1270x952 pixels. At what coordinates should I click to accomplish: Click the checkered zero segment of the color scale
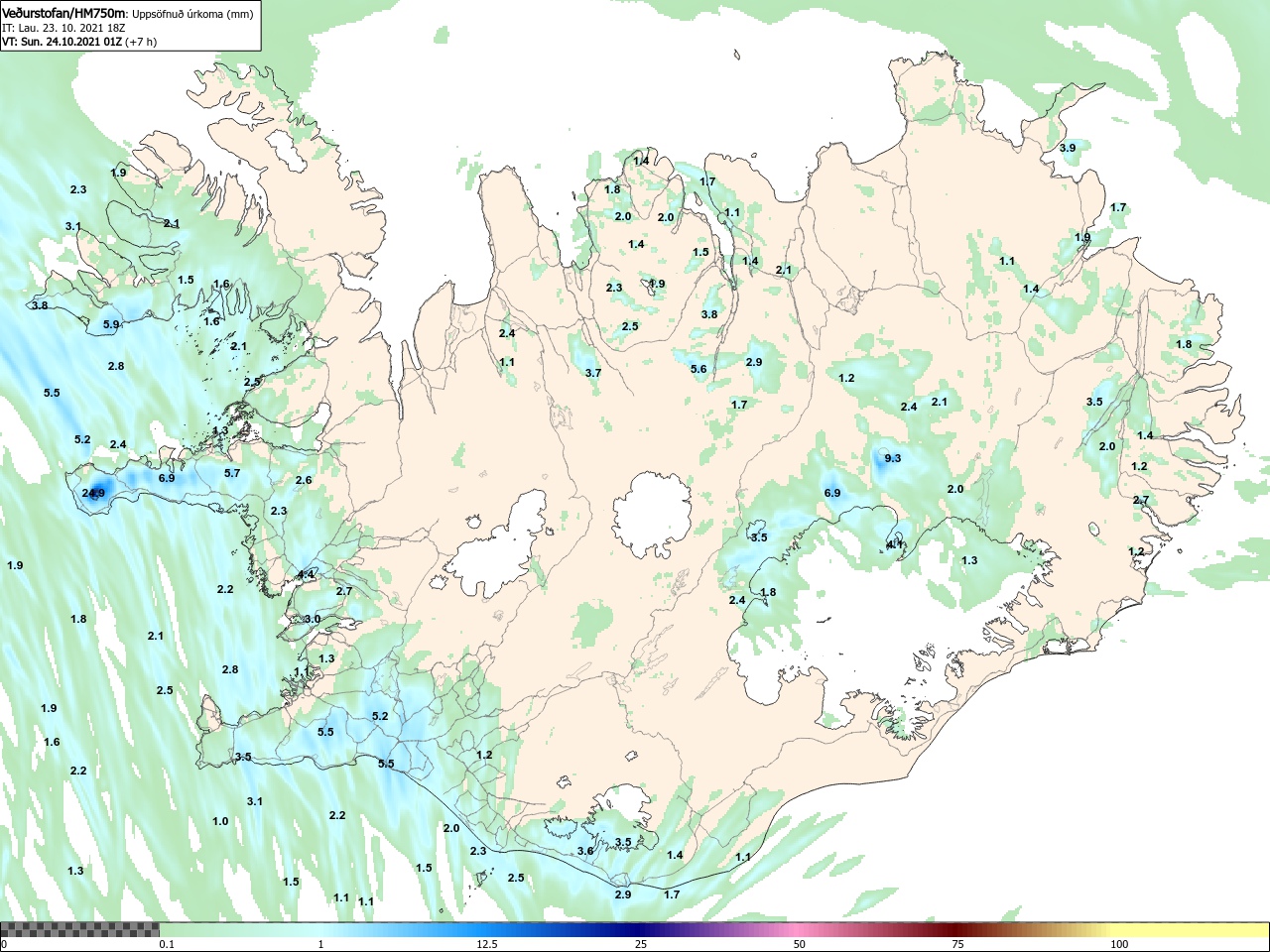coord(80,929)
